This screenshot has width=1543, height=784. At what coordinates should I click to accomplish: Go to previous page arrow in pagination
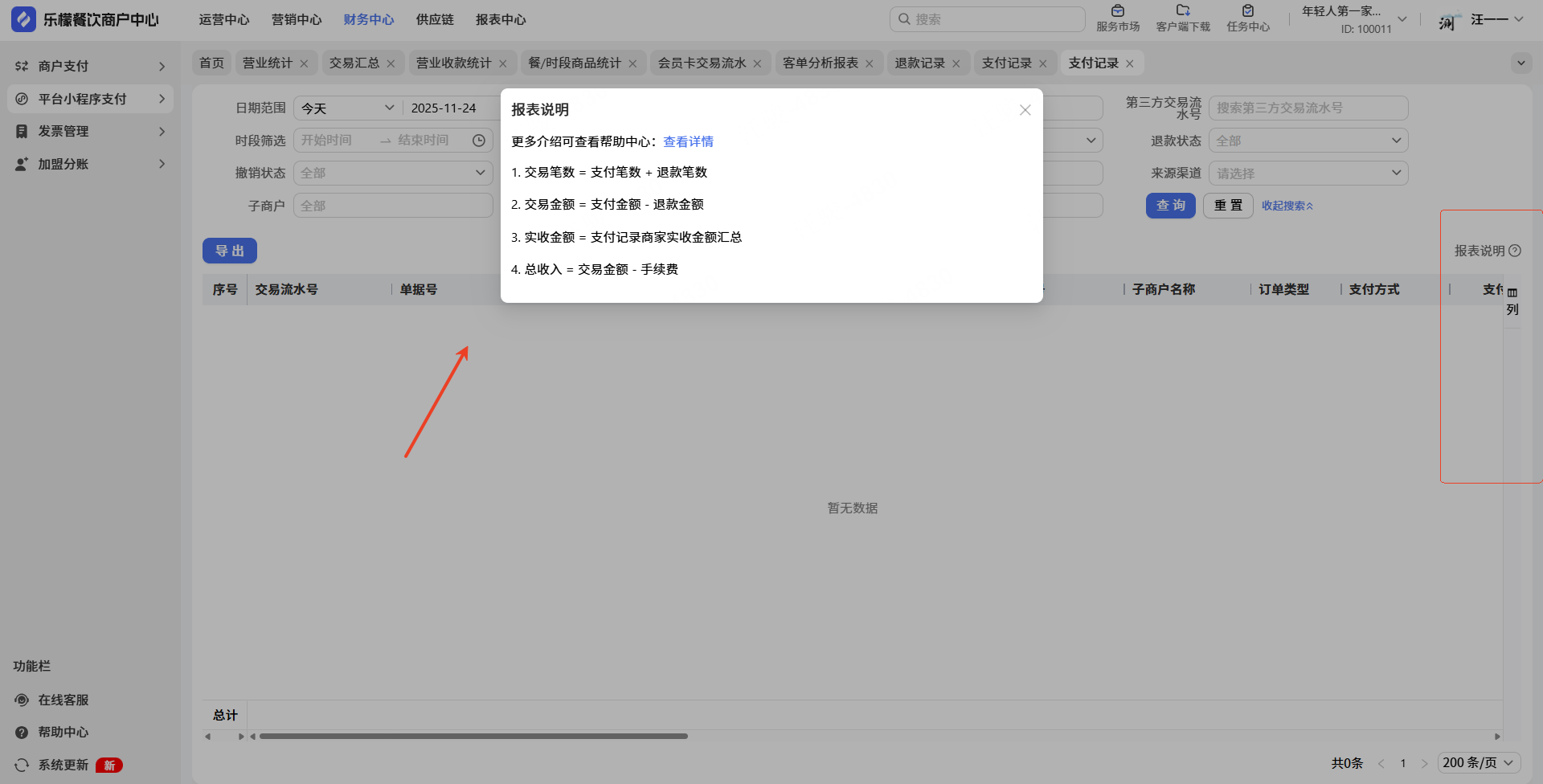(1381, 764)
